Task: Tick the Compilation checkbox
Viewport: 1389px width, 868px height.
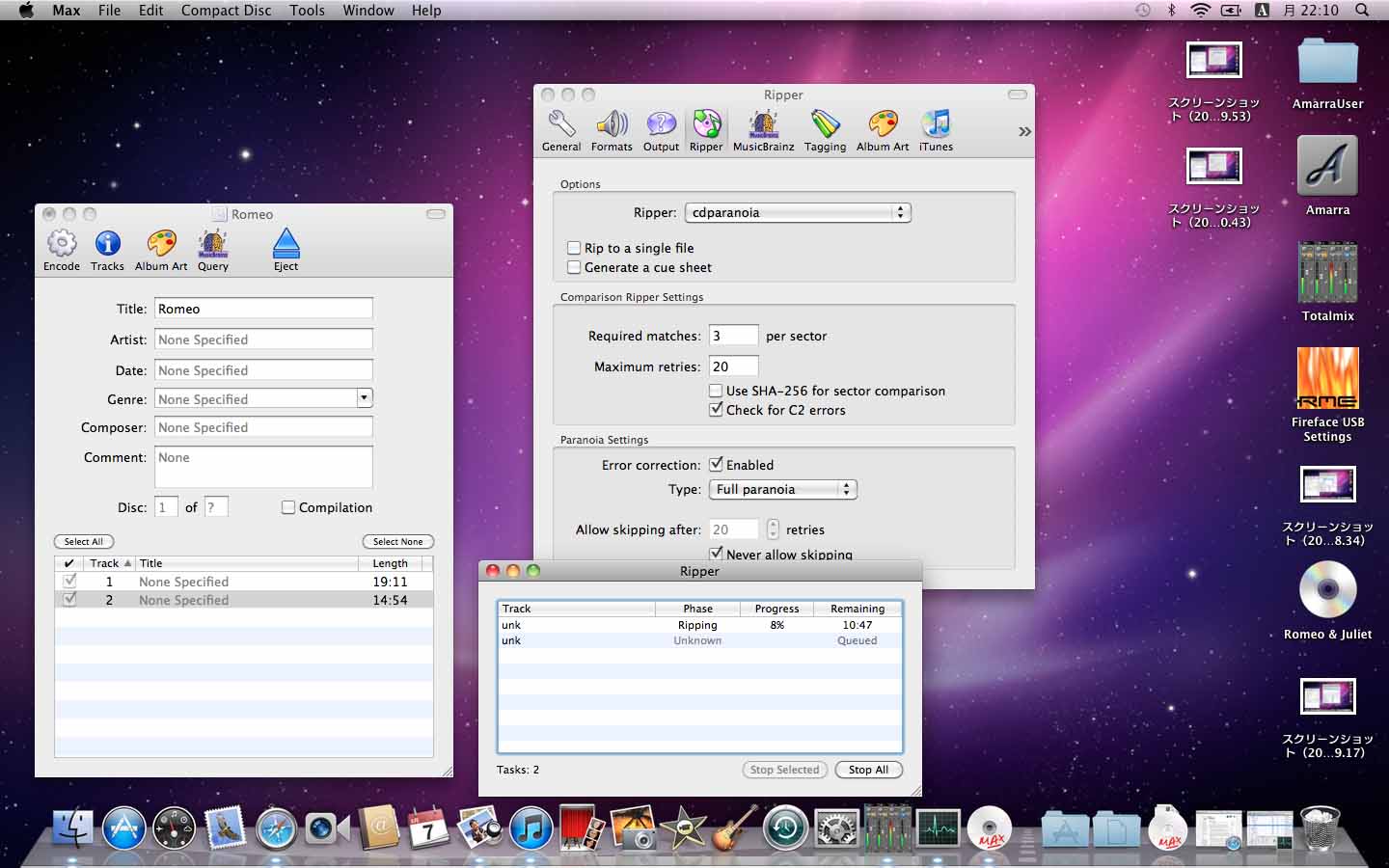Action: [287, 507]
